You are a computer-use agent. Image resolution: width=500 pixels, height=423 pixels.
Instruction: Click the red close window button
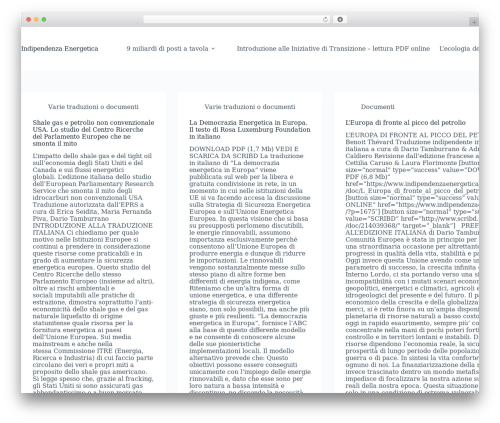[x=29, y=19]
